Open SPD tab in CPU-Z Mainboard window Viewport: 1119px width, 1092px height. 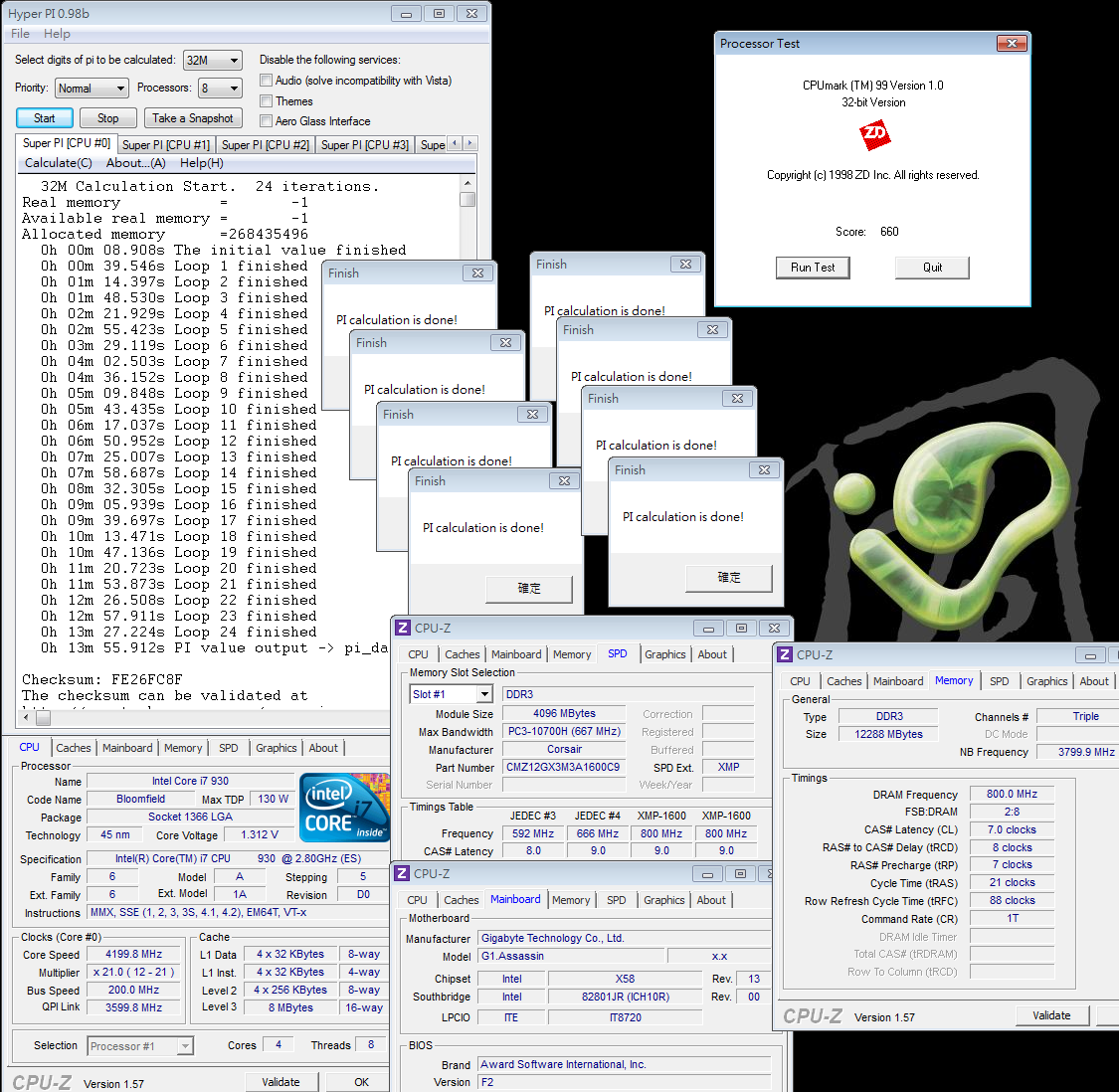pos(617,901)
